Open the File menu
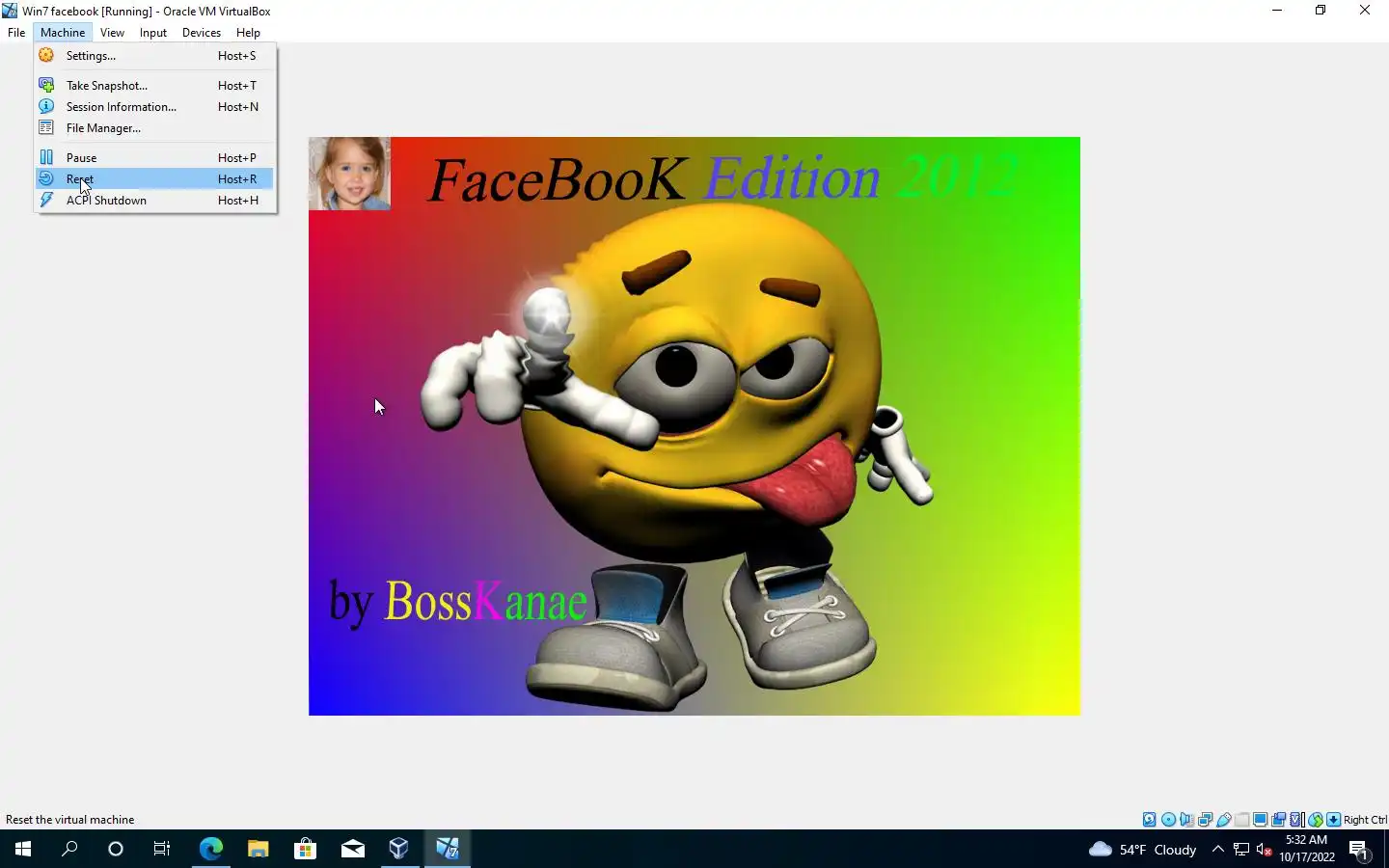1389x868 pixels. (16, 32)
